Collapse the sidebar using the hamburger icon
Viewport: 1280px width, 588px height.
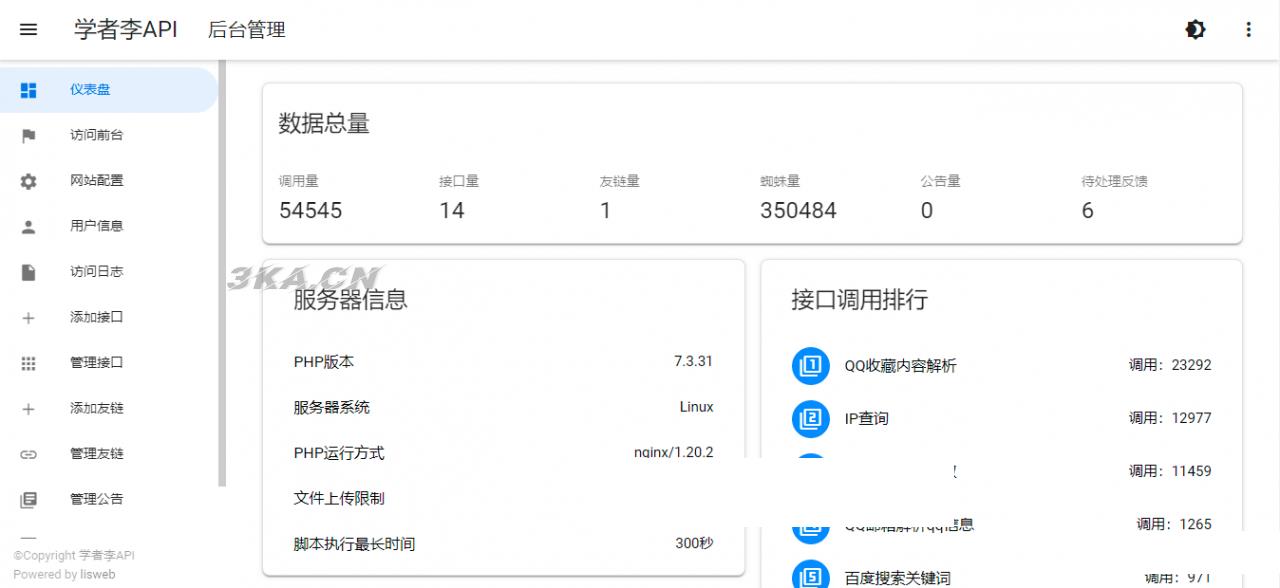pos(28,29)
